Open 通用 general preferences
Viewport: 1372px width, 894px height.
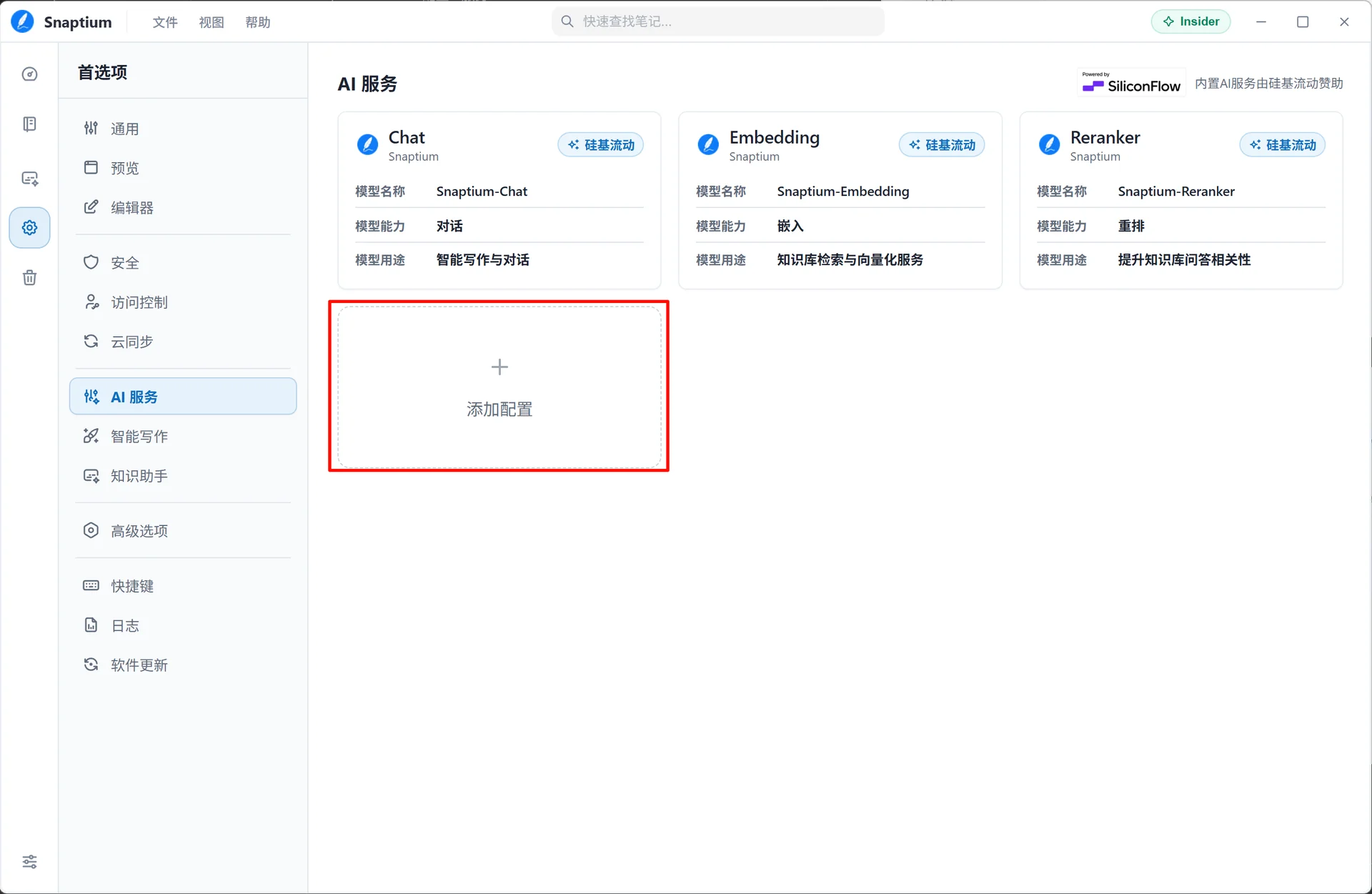coord(183,129)
